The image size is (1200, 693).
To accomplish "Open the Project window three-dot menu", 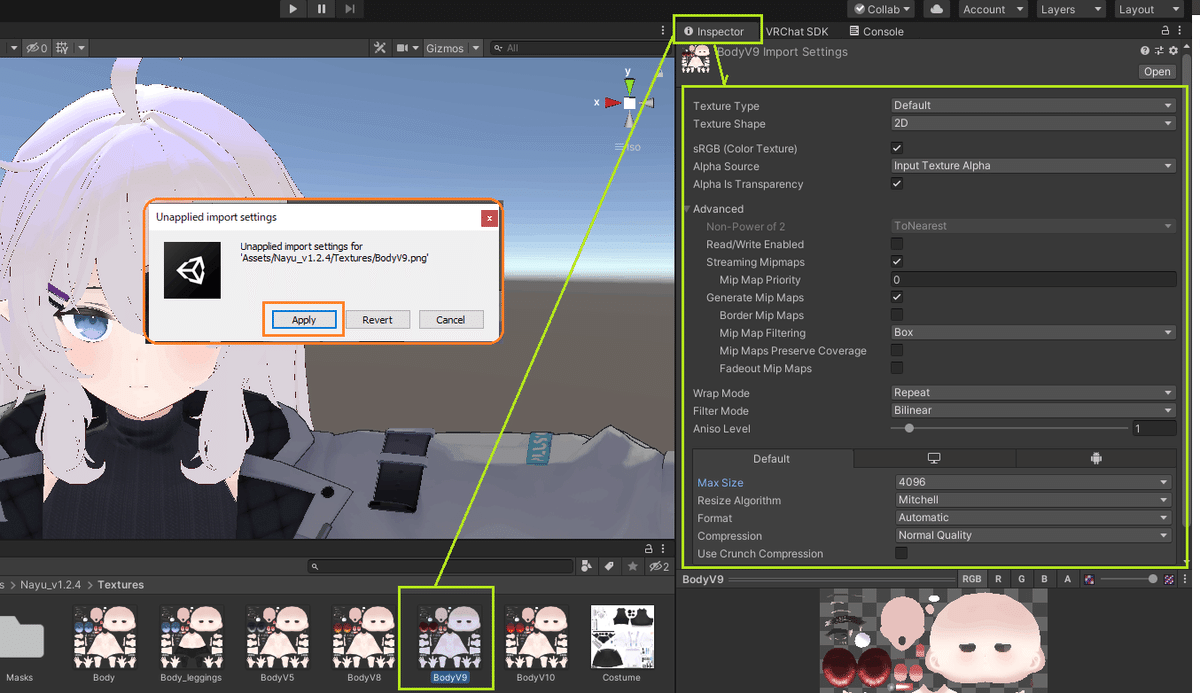I will point(664,549).
